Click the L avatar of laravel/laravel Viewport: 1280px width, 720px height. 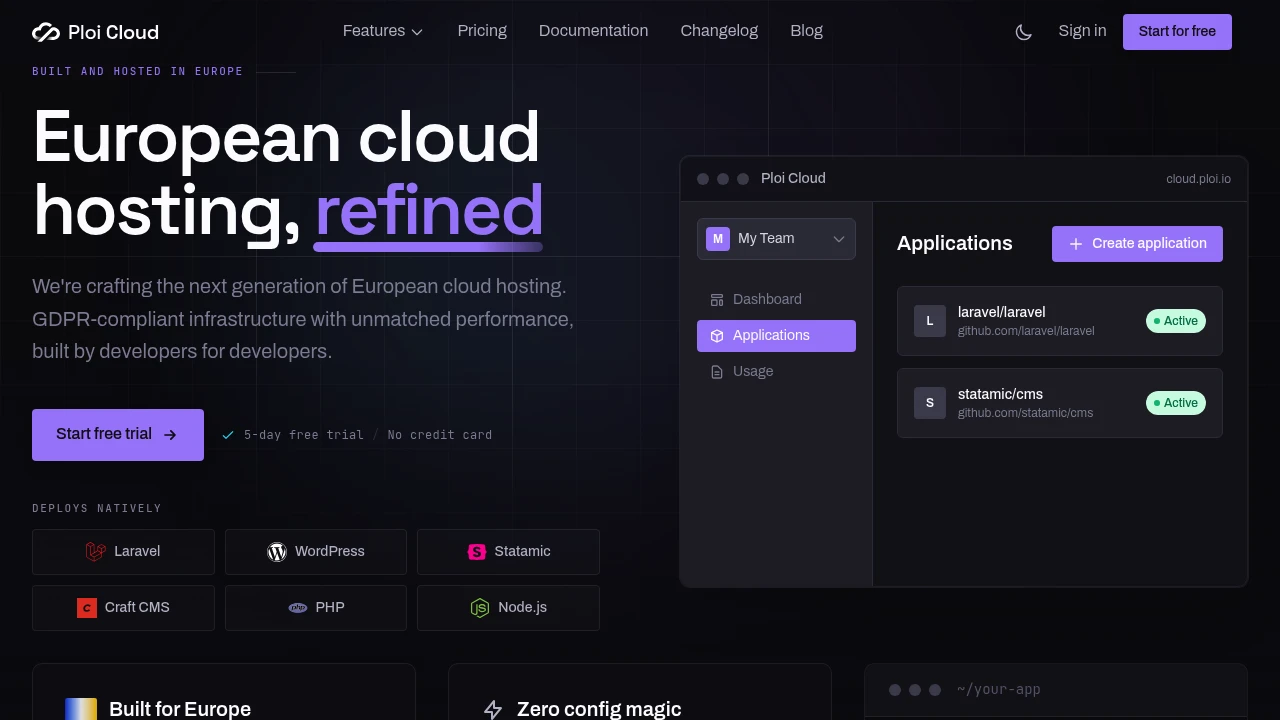click(930, 321)
